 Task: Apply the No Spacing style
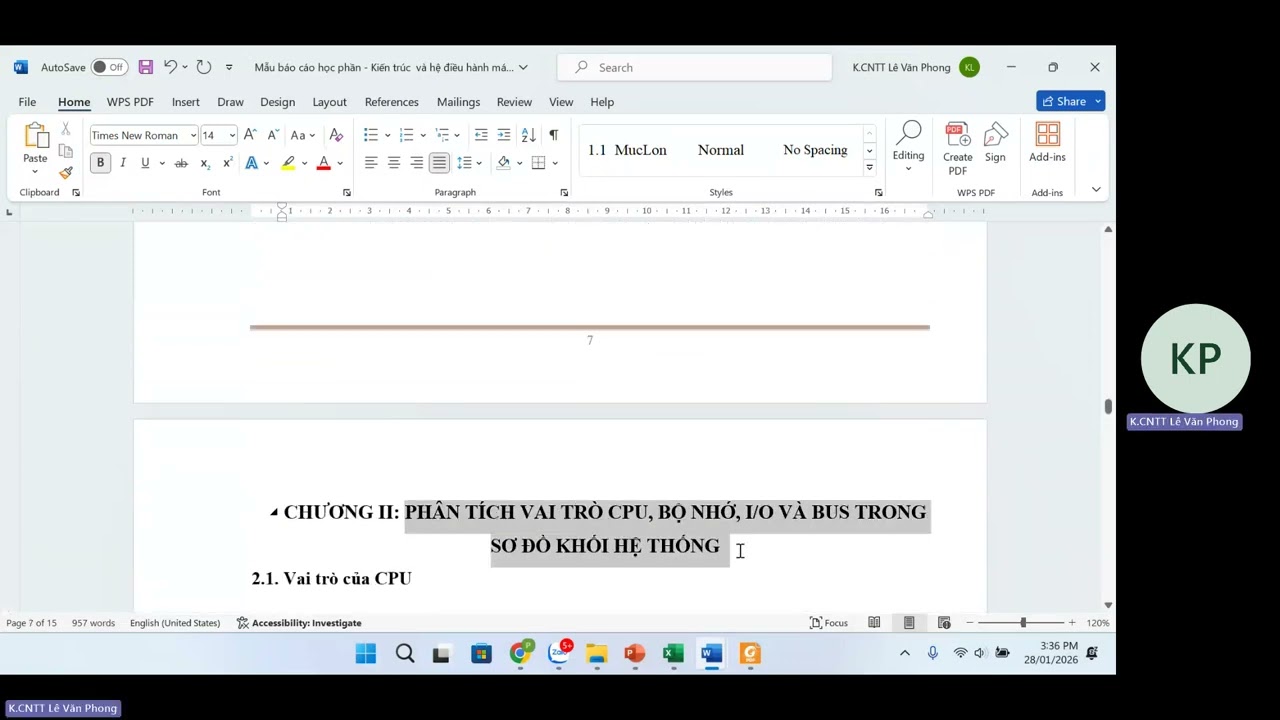coord(815,150)
